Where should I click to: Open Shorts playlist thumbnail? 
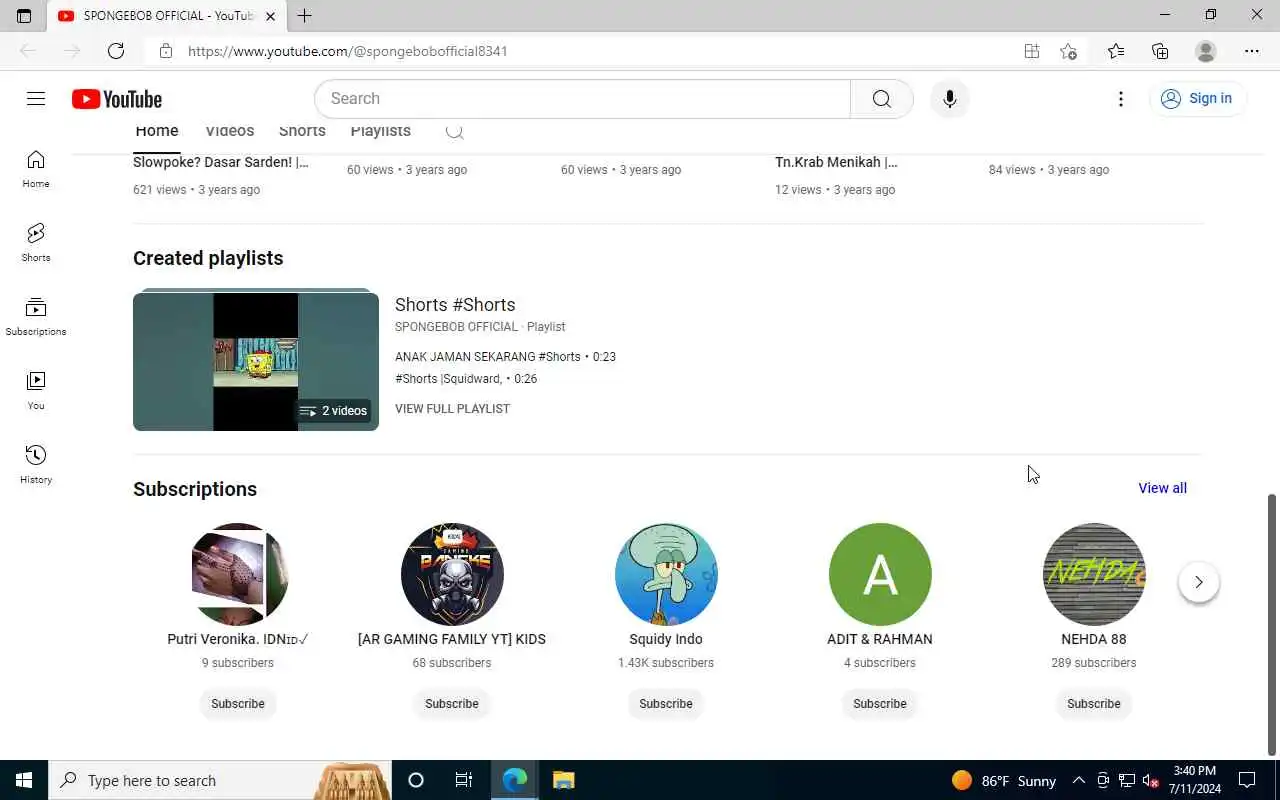click(x=256, y=360)
